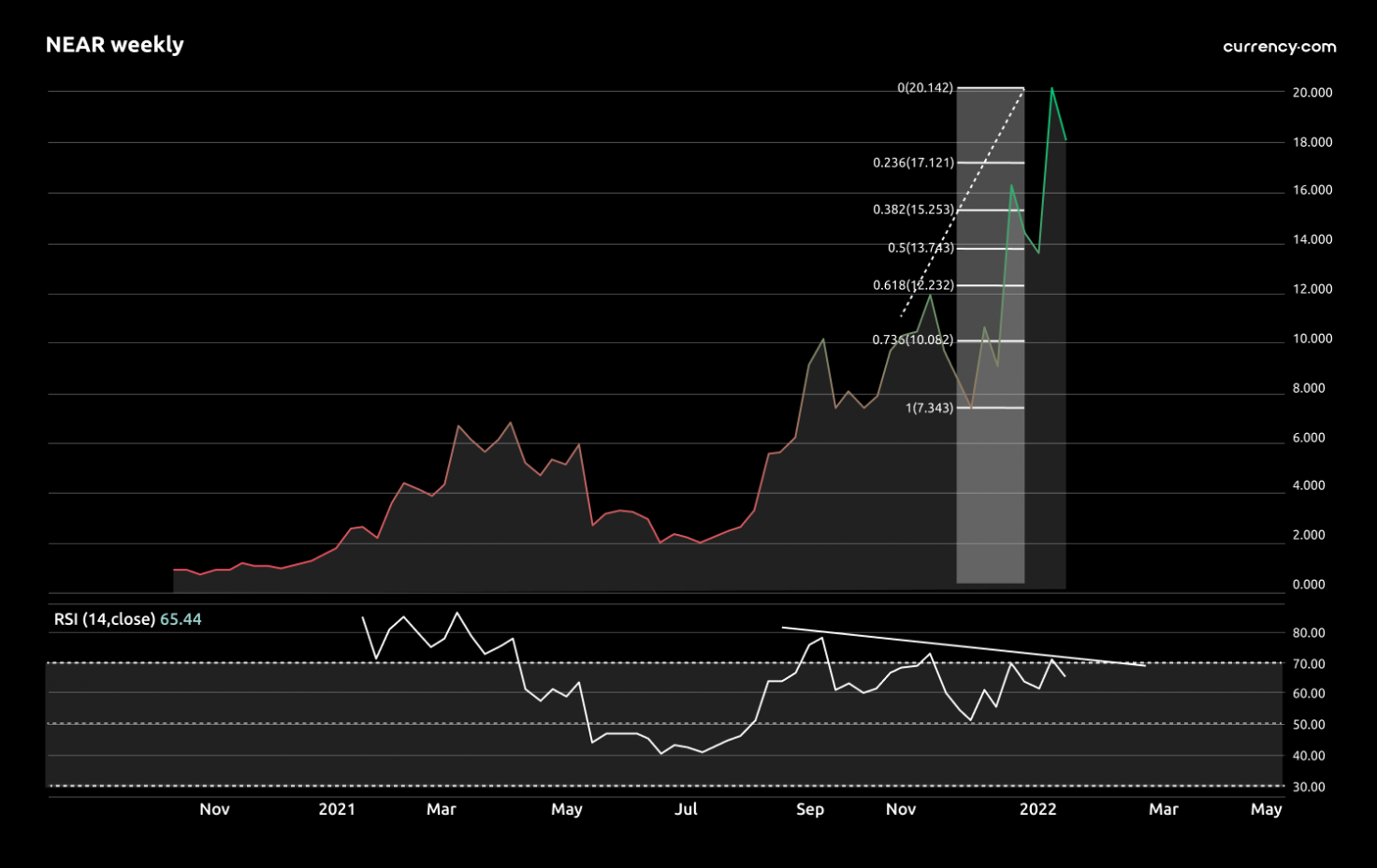The image size is (1377, 868).
Task: Select the 1(7.343) Fibonacci level label
Action: [929, 408]
